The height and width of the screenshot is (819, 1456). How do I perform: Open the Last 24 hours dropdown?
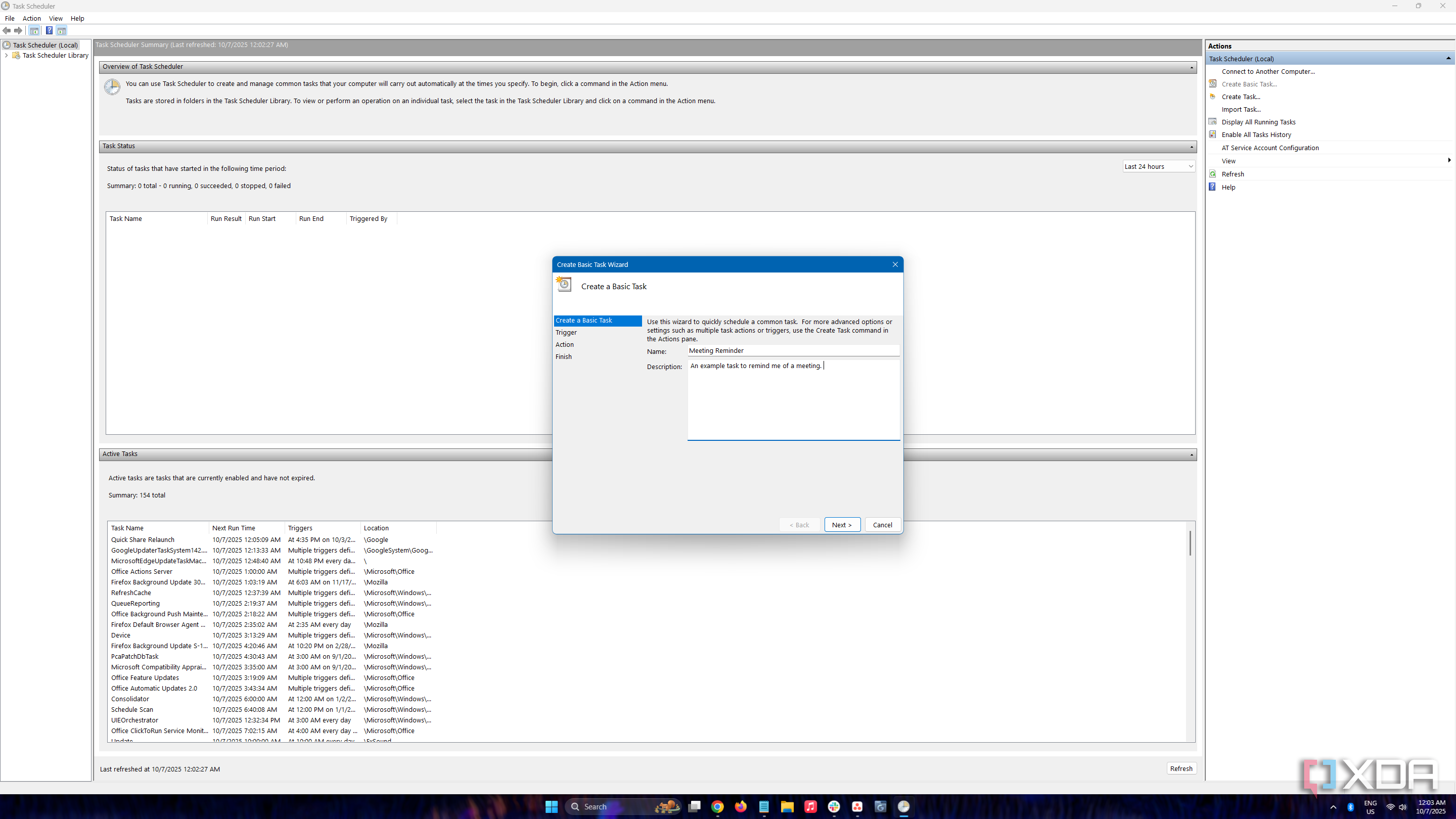tap(1159, 166)
